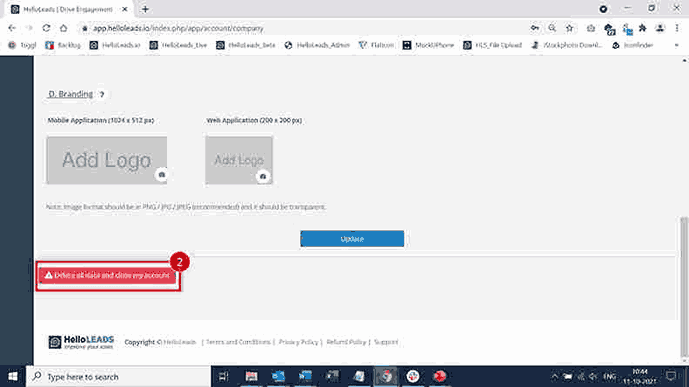Click the Type here to search box

pos(119,376)
